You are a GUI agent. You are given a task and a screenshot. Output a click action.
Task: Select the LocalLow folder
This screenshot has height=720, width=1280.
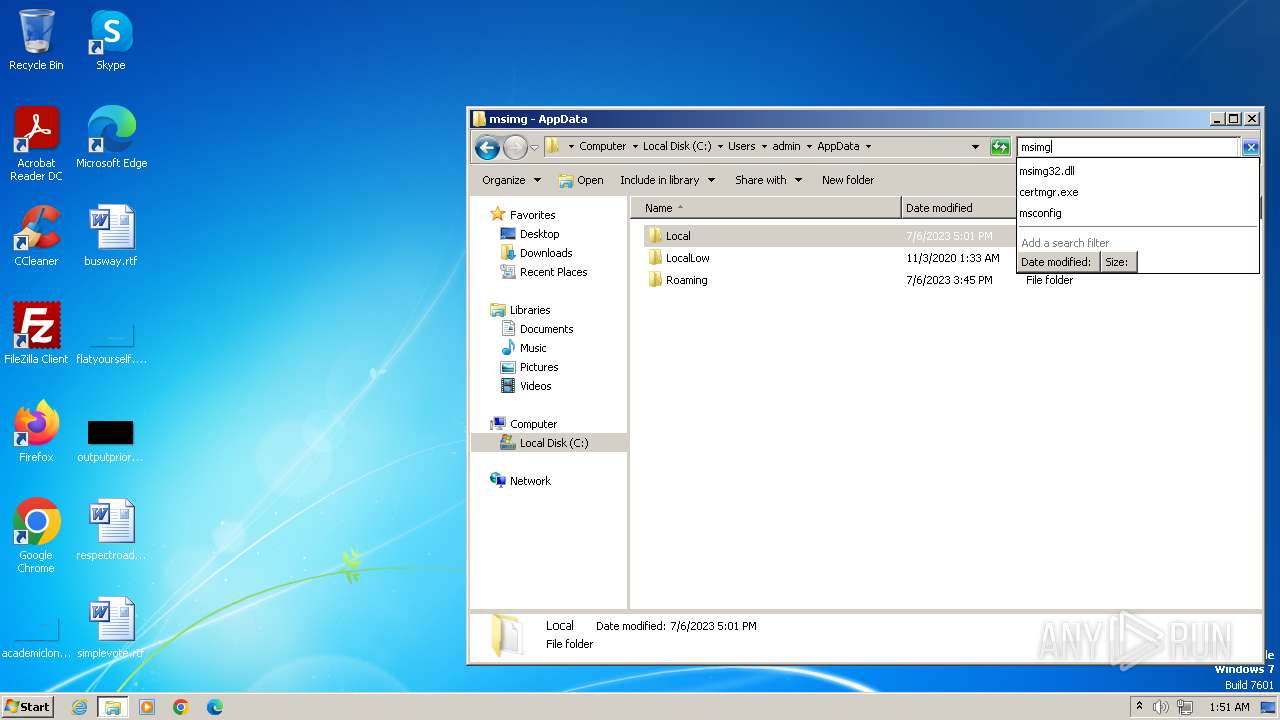tap(688, 258)
